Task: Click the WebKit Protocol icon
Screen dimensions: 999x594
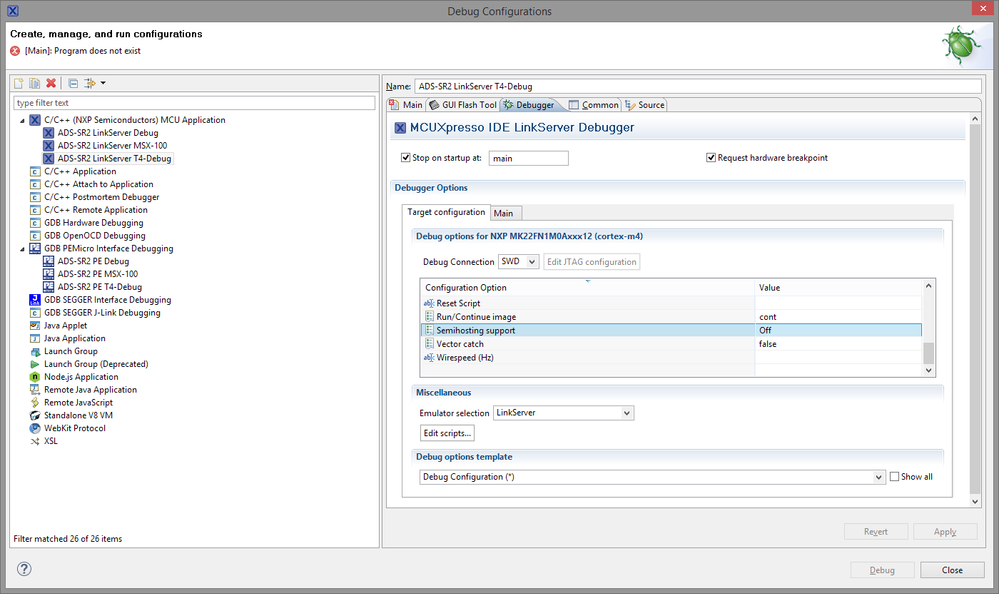Action: pyautogui.click(x=35, y=428)
